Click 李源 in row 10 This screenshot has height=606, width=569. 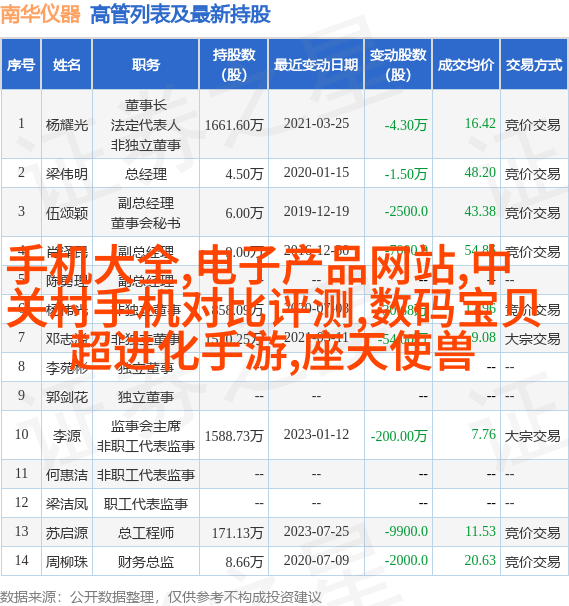tap(67, 436)
